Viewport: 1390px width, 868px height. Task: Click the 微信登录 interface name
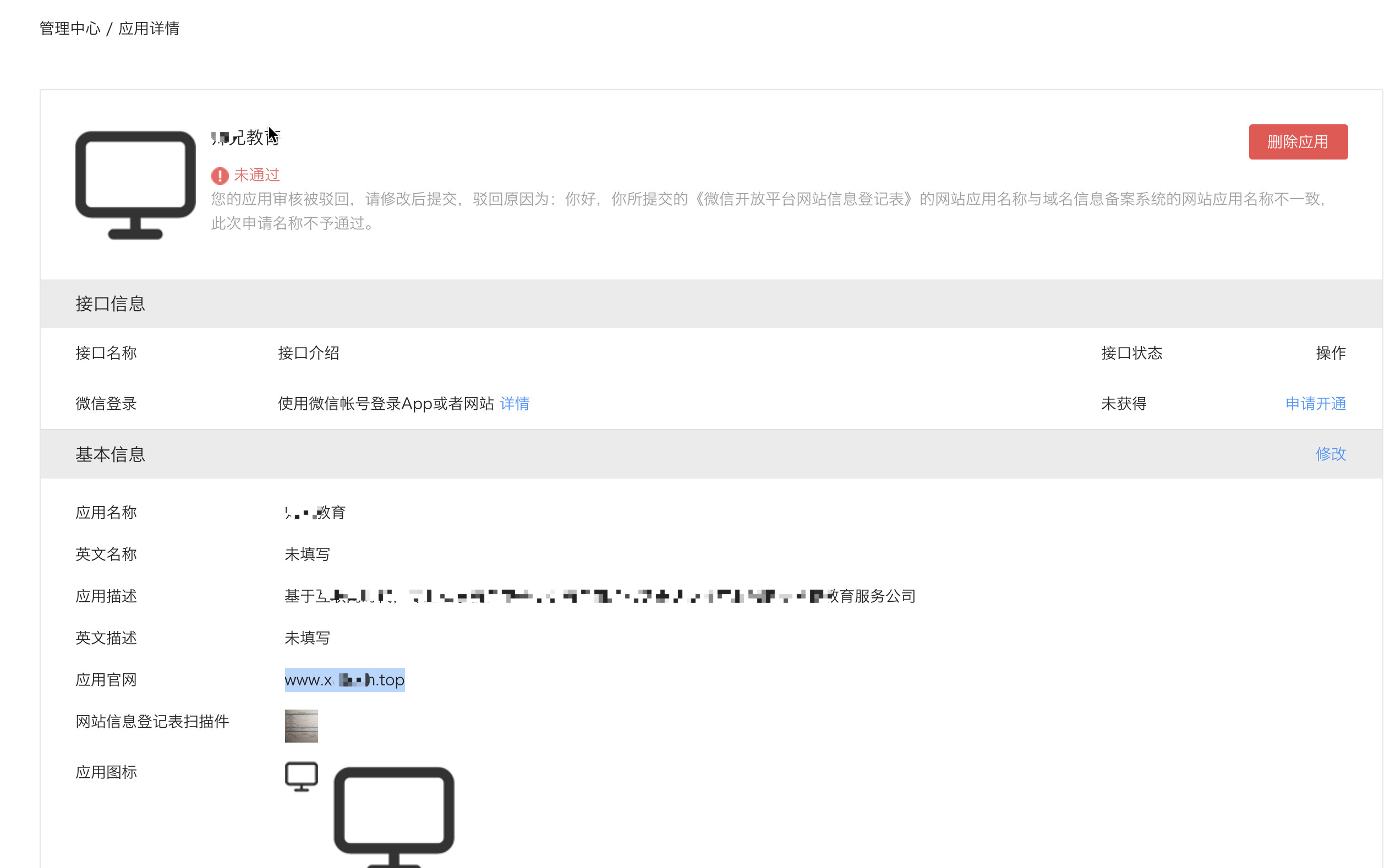click(106, 404)
